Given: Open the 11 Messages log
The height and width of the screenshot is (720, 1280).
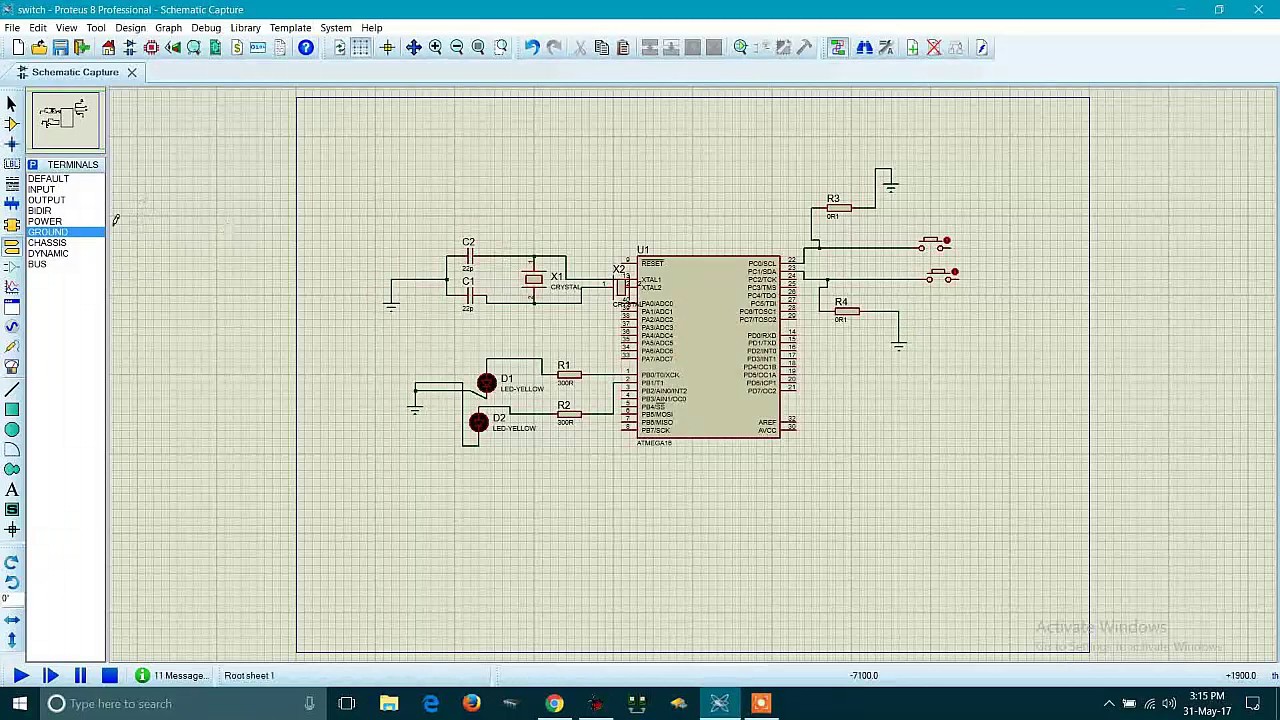Looking at the screenshot, I should 173,676.
